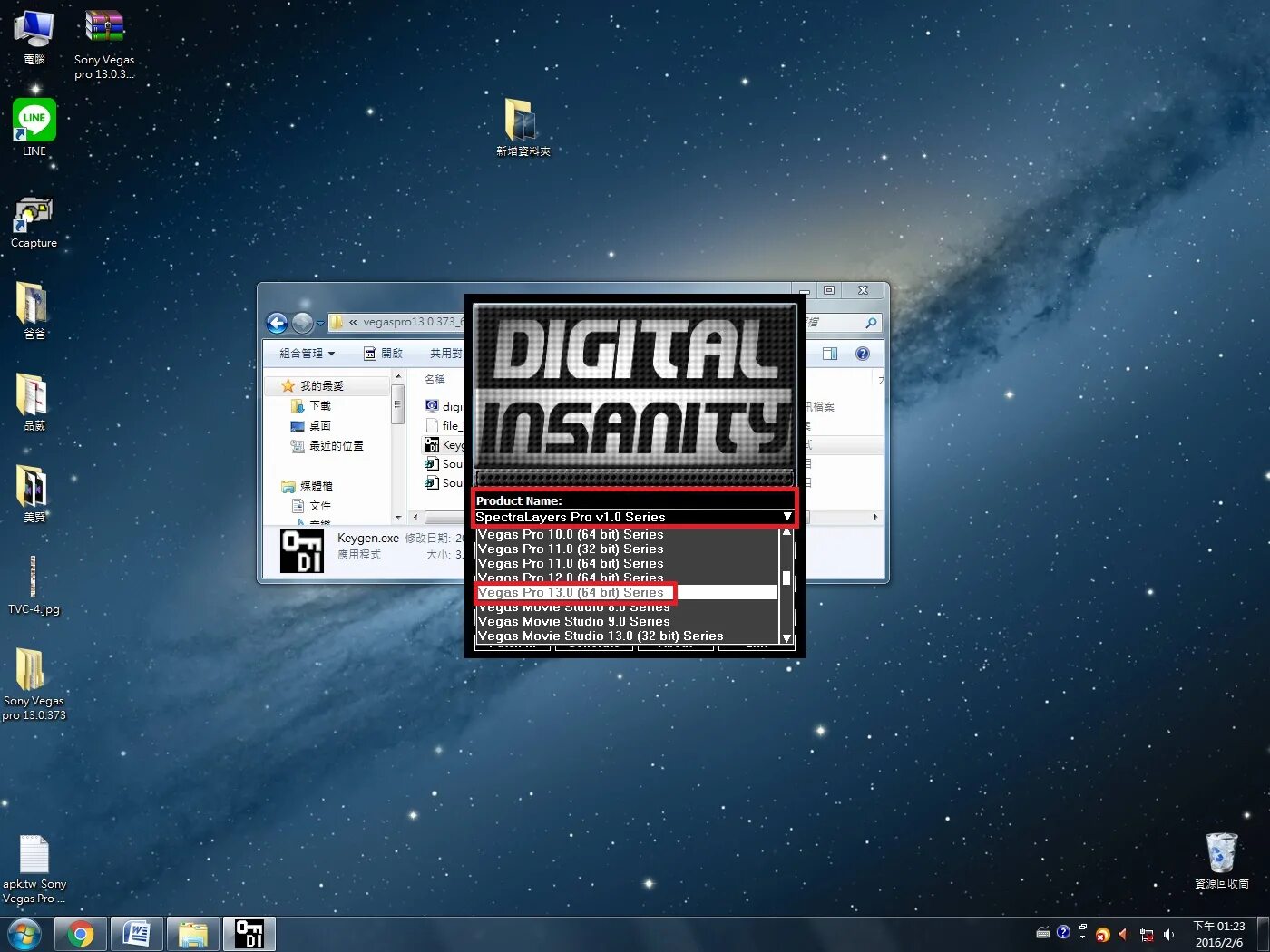Viewport: 1270px width, 952px height.
Task: Click the Explorer sidebar scroll down arrow
Action: coord(397,518)
